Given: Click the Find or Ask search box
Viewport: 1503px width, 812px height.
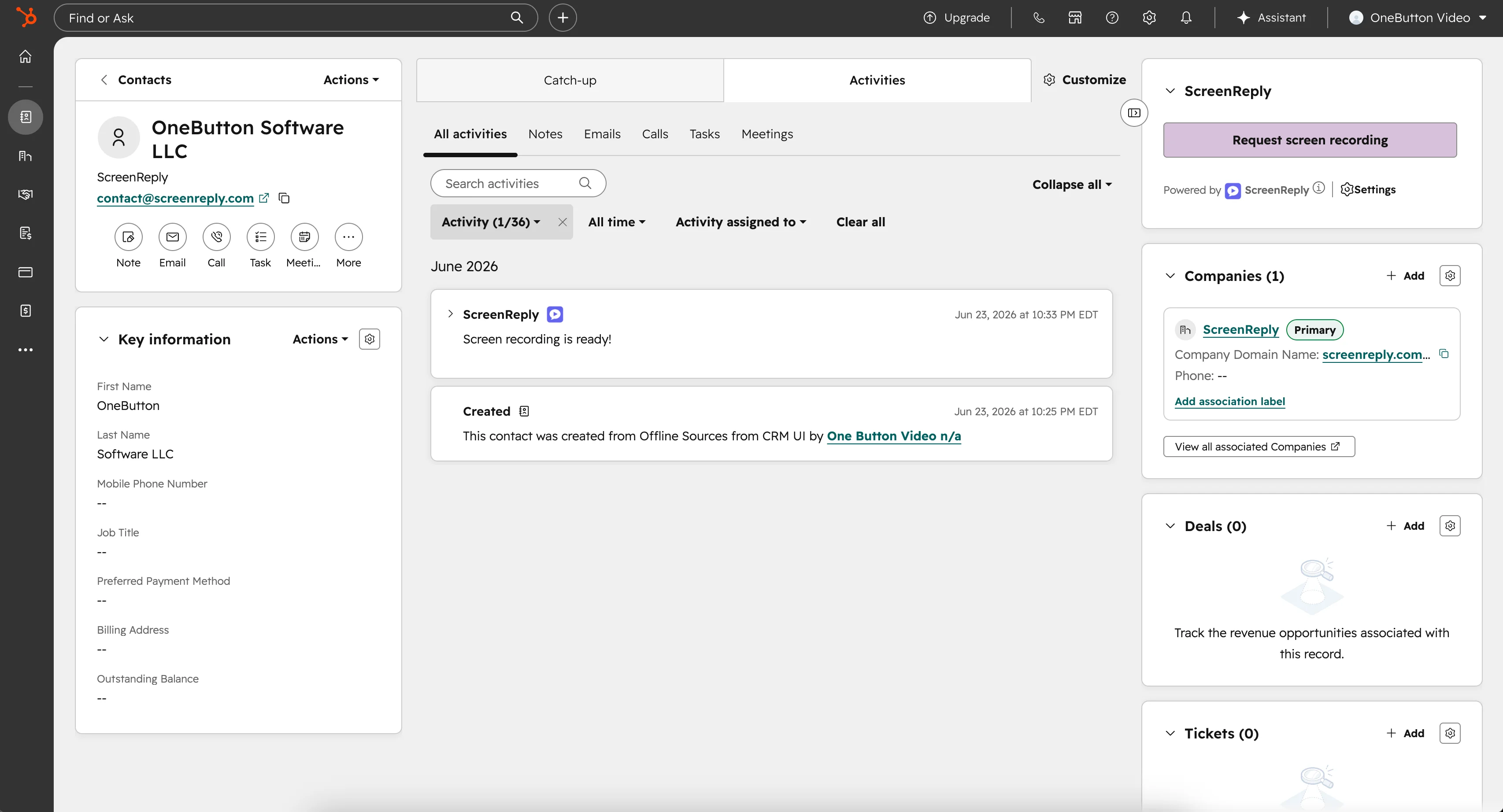Looking at the screenshot, I should tap(295, 18).
